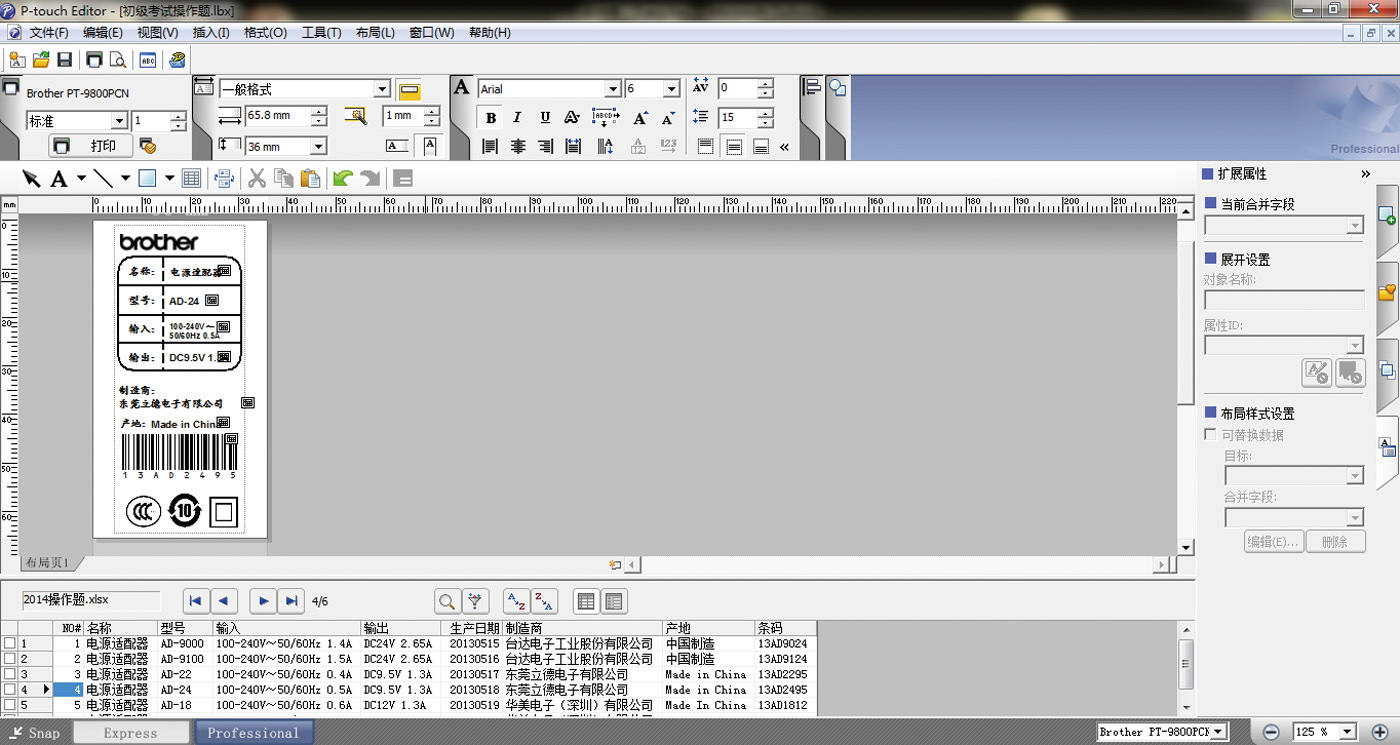This screenshot has width=1400, height=745.
Task: Apply underline formatting
Action: (x=545, y=118)
